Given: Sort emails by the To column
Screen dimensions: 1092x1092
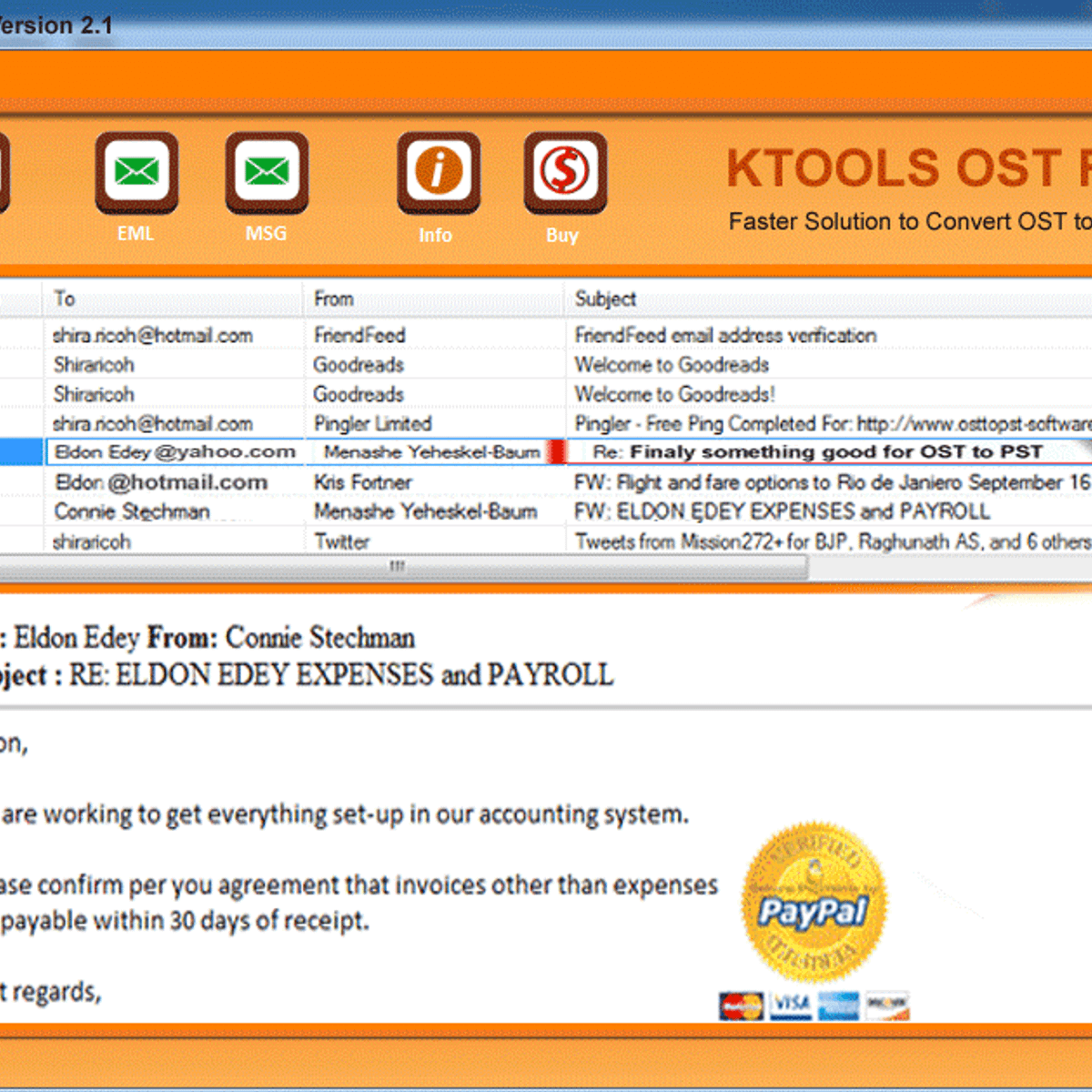Looking at the screenshot, I should point(64,298).
